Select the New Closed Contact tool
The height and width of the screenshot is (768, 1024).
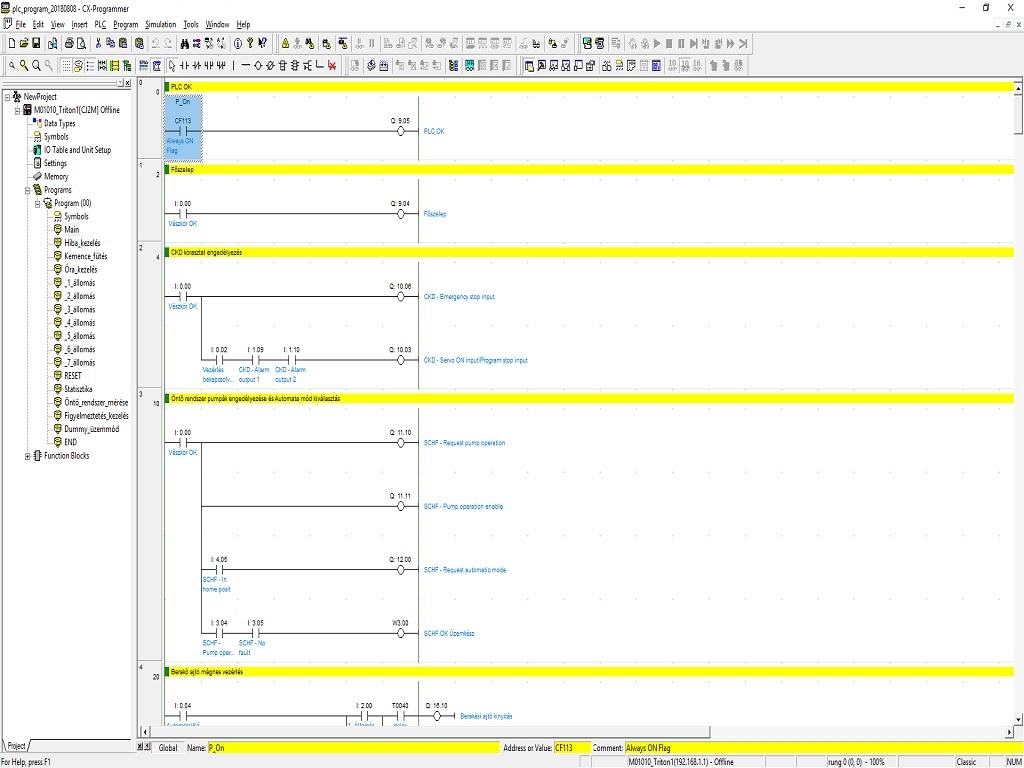(x=197, y=65)
